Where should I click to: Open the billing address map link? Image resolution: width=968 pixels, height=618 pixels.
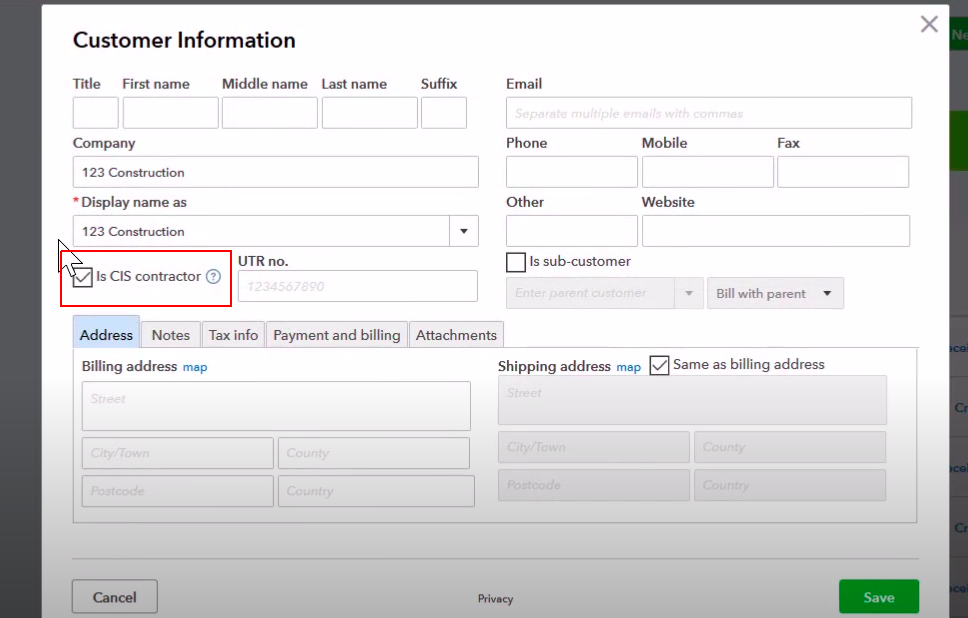click(x=195, y=367)
